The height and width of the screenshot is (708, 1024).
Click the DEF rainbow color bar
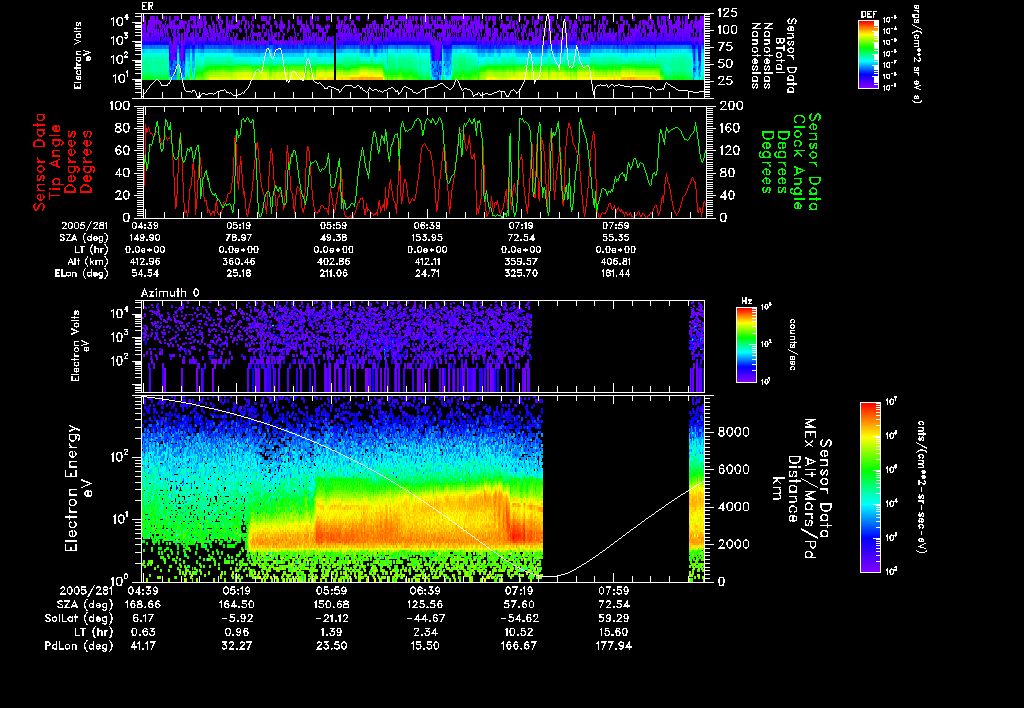(868, 54)
